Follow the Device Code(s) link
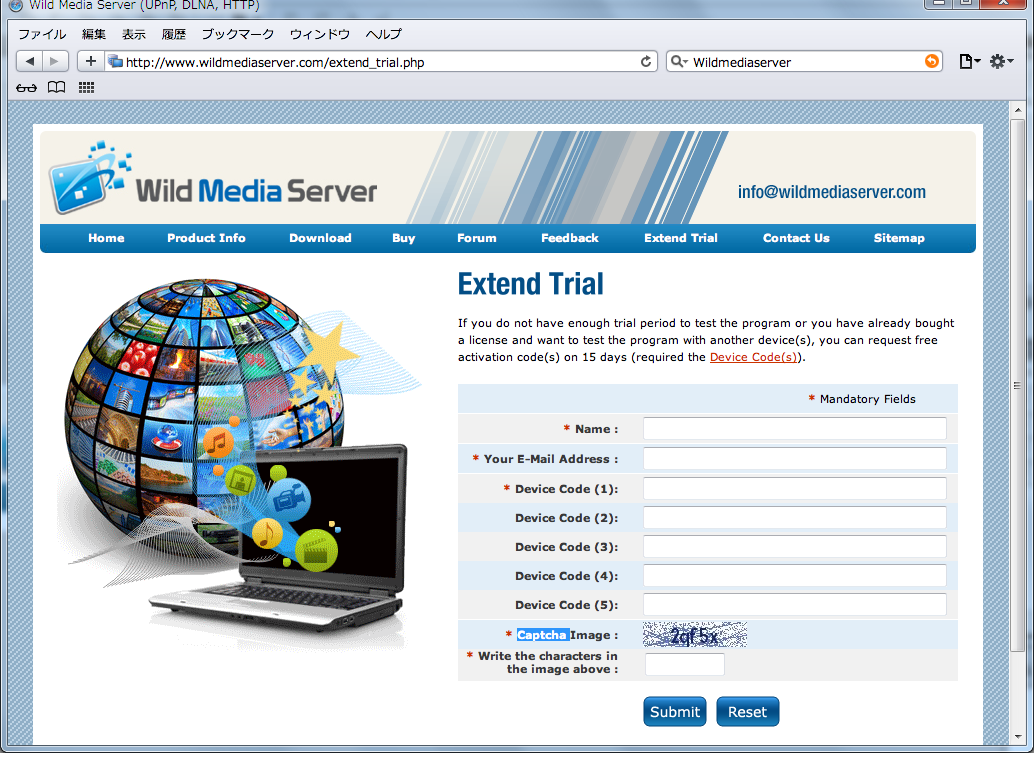This screenshot has height=763, width=1034. click(753, 357)
